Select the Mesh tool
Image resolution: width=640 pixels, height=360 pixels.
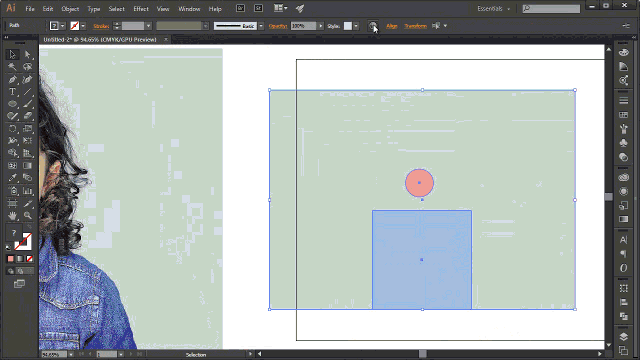click(12, 166)
